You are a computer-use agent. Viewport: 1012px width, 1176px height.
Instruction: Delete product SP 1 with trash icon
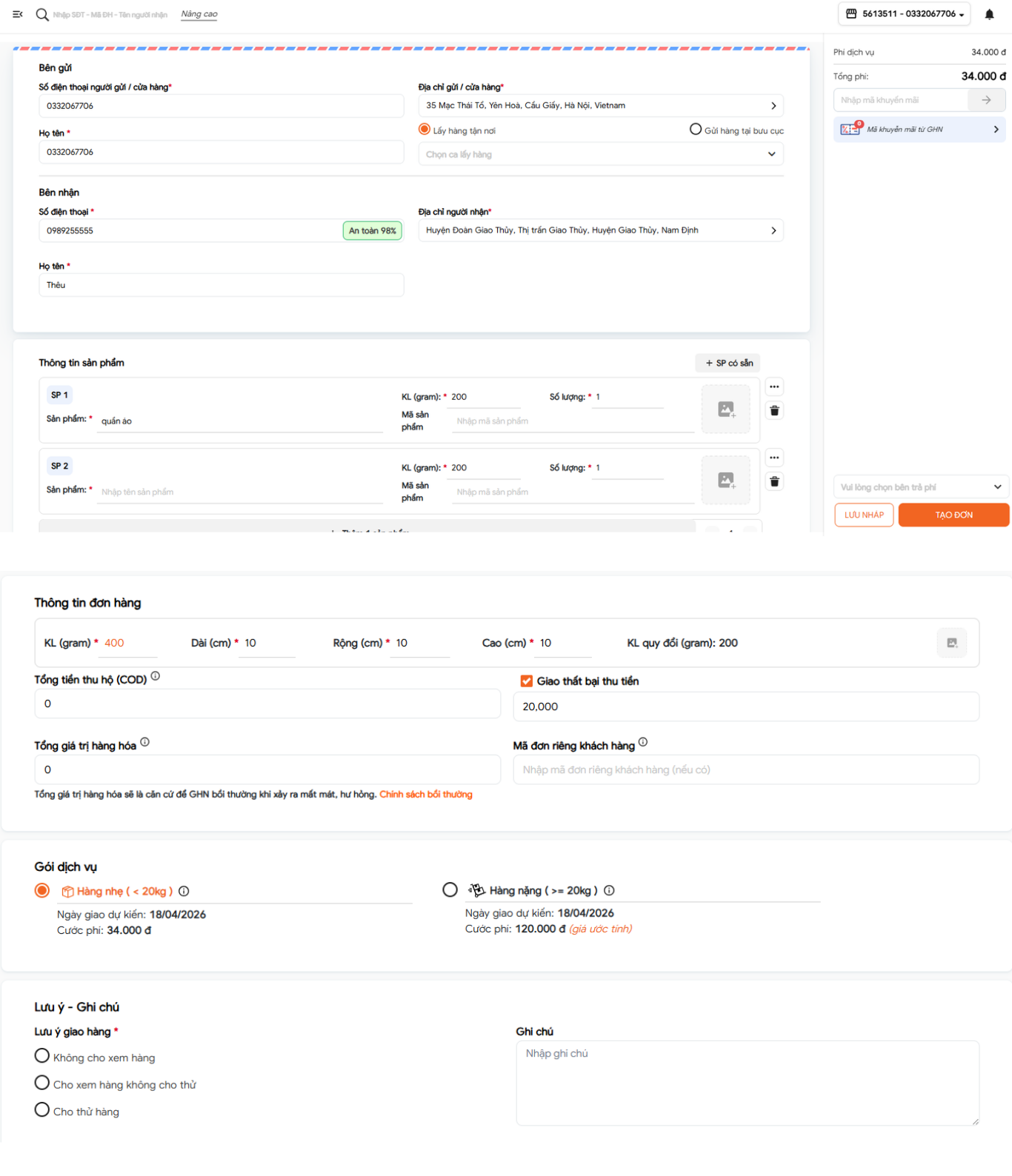pyautogui.click(x=774, y=410)
